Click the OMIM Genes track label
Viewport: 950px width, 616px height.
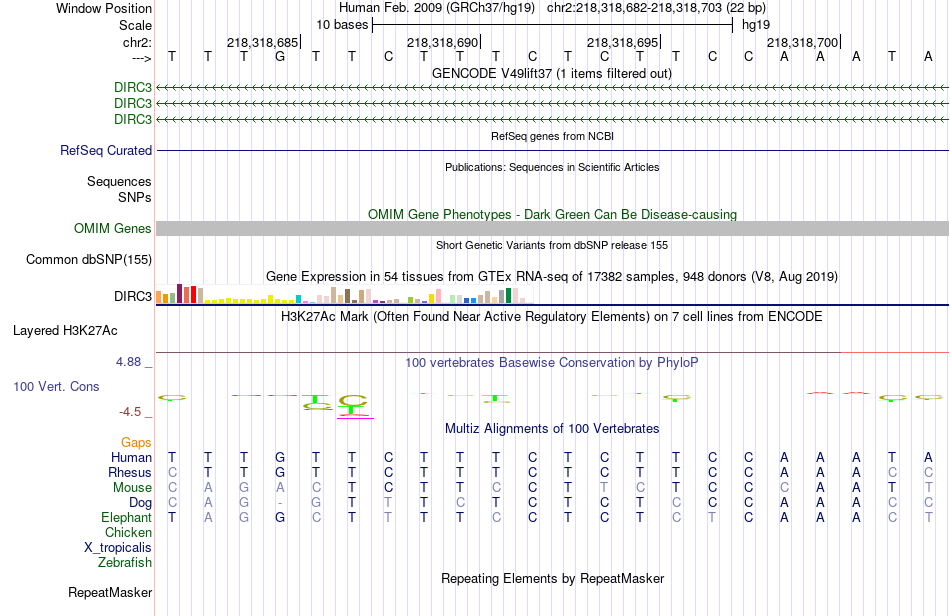(x=112, y=228)
